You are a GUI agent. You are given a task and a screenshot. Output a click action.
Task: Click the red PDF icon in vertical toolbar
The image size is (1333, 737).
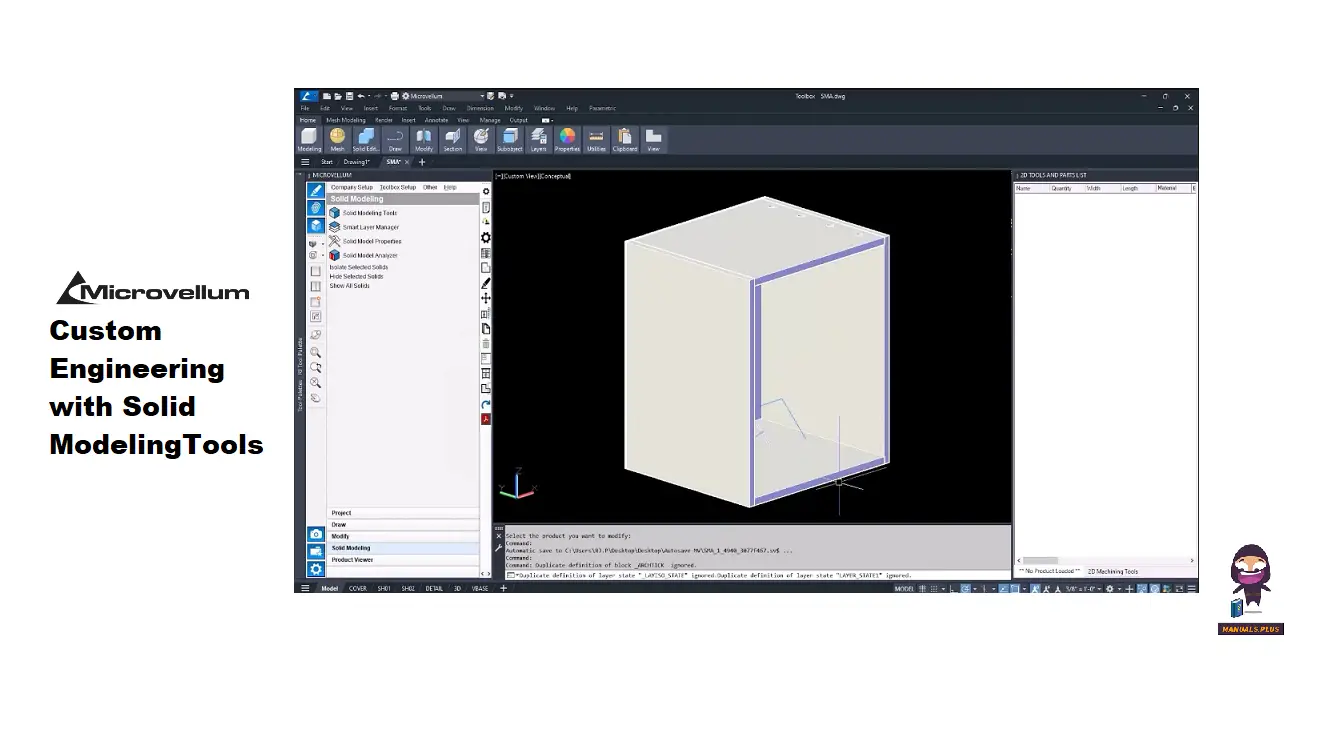pyautogui.click(x=486, y=419)
